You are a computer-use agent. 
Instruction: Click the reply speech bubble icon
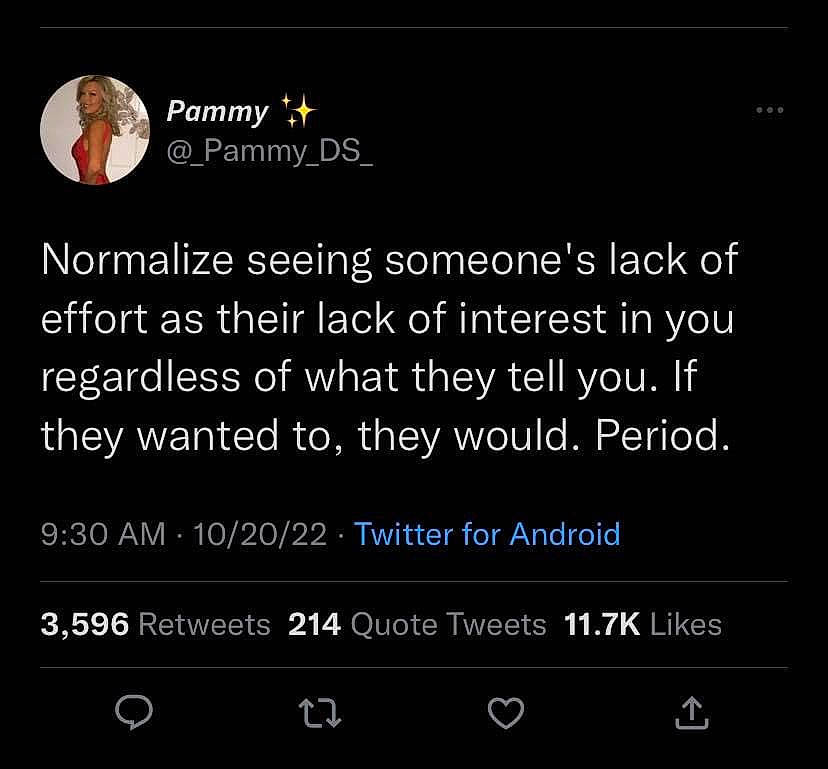click(x=133, y=712)
